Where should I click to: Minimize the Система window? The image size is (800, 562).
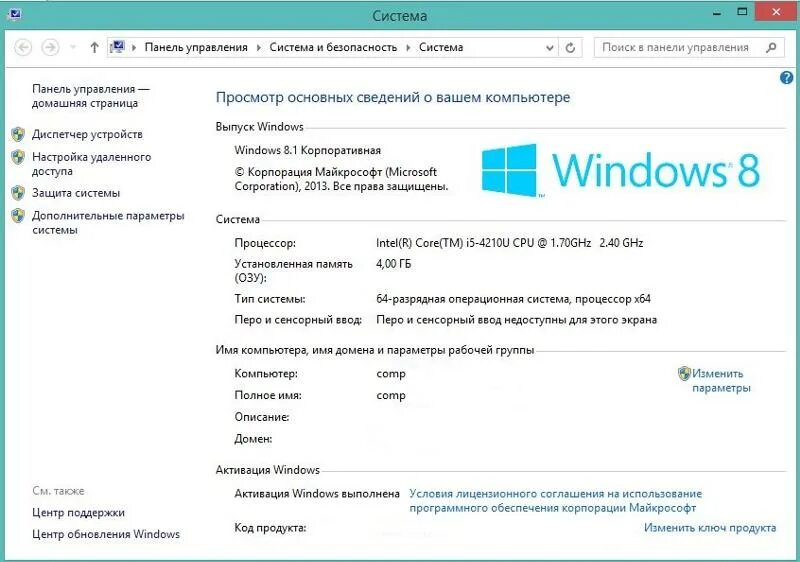(x=717, y=13)
